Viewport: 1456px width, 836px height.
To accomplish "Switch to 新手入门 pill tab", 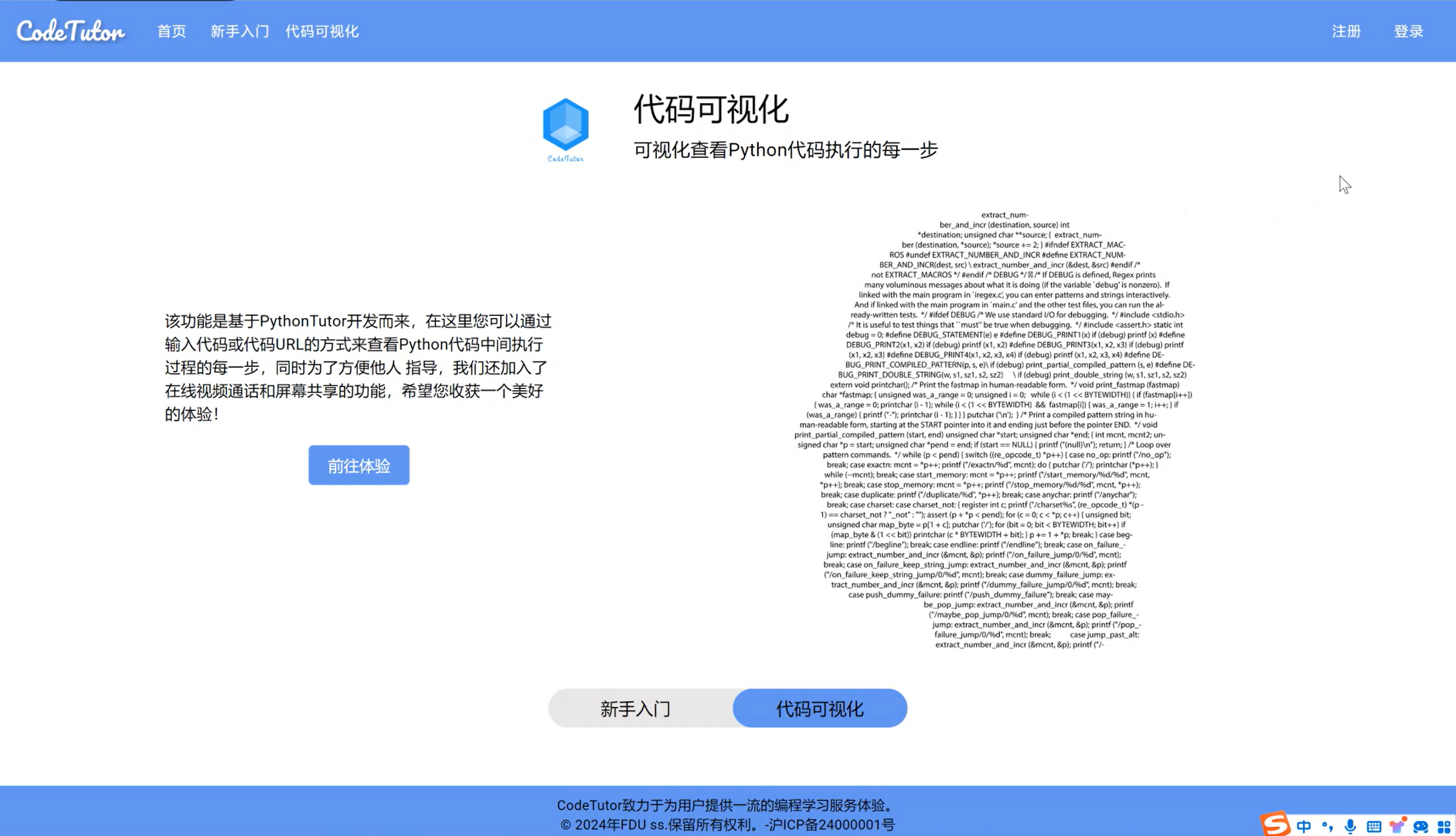I will click(x=636, y=708).
